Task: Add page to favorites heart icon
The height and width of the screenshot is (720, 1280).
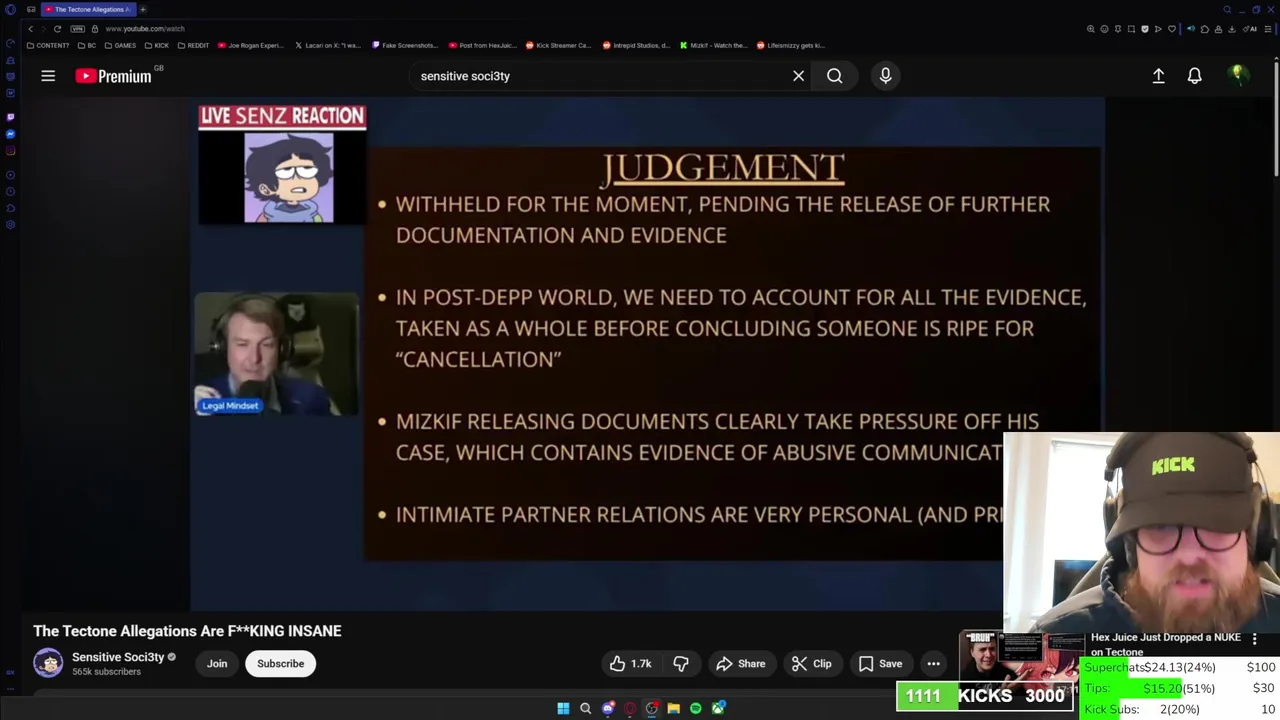Action: click(1172, 29)
